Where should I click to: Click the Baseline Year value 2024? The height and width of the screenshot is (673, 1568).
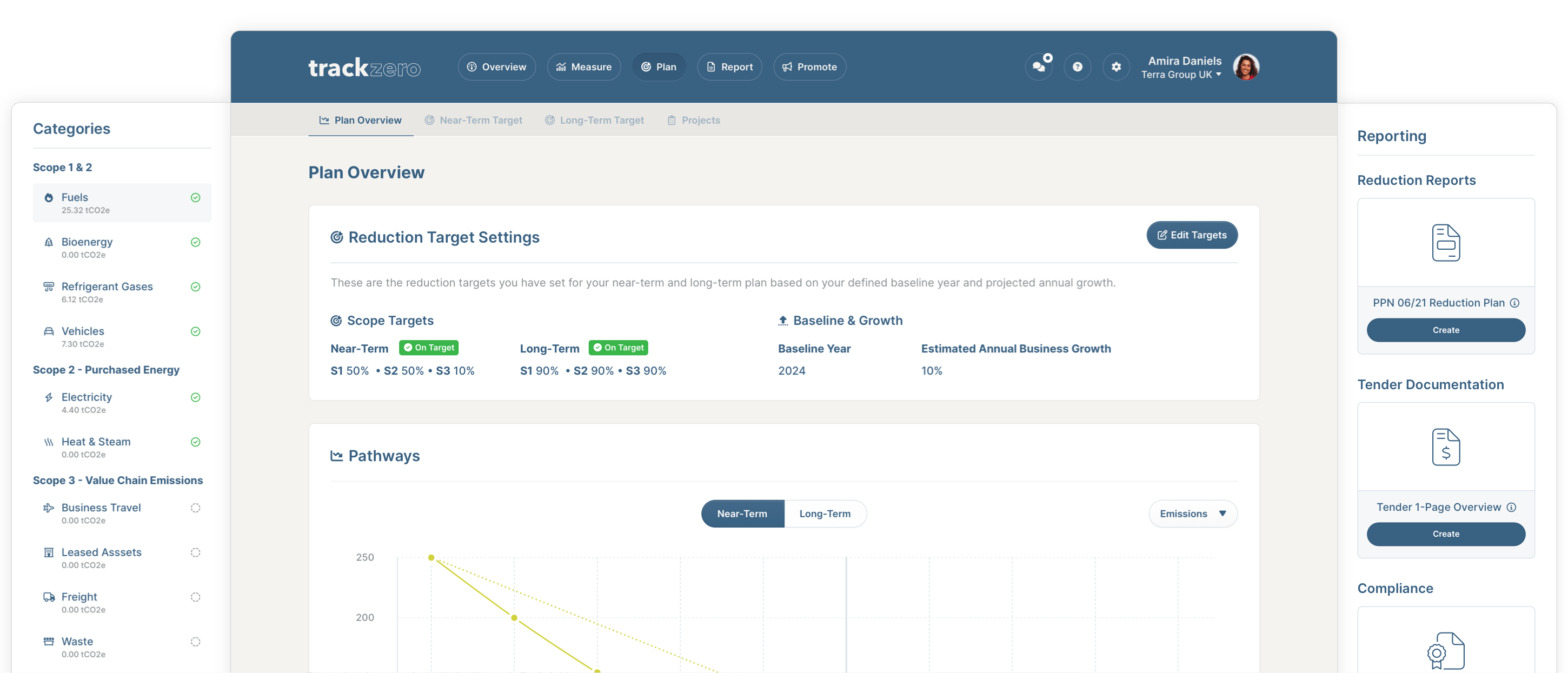792,371
